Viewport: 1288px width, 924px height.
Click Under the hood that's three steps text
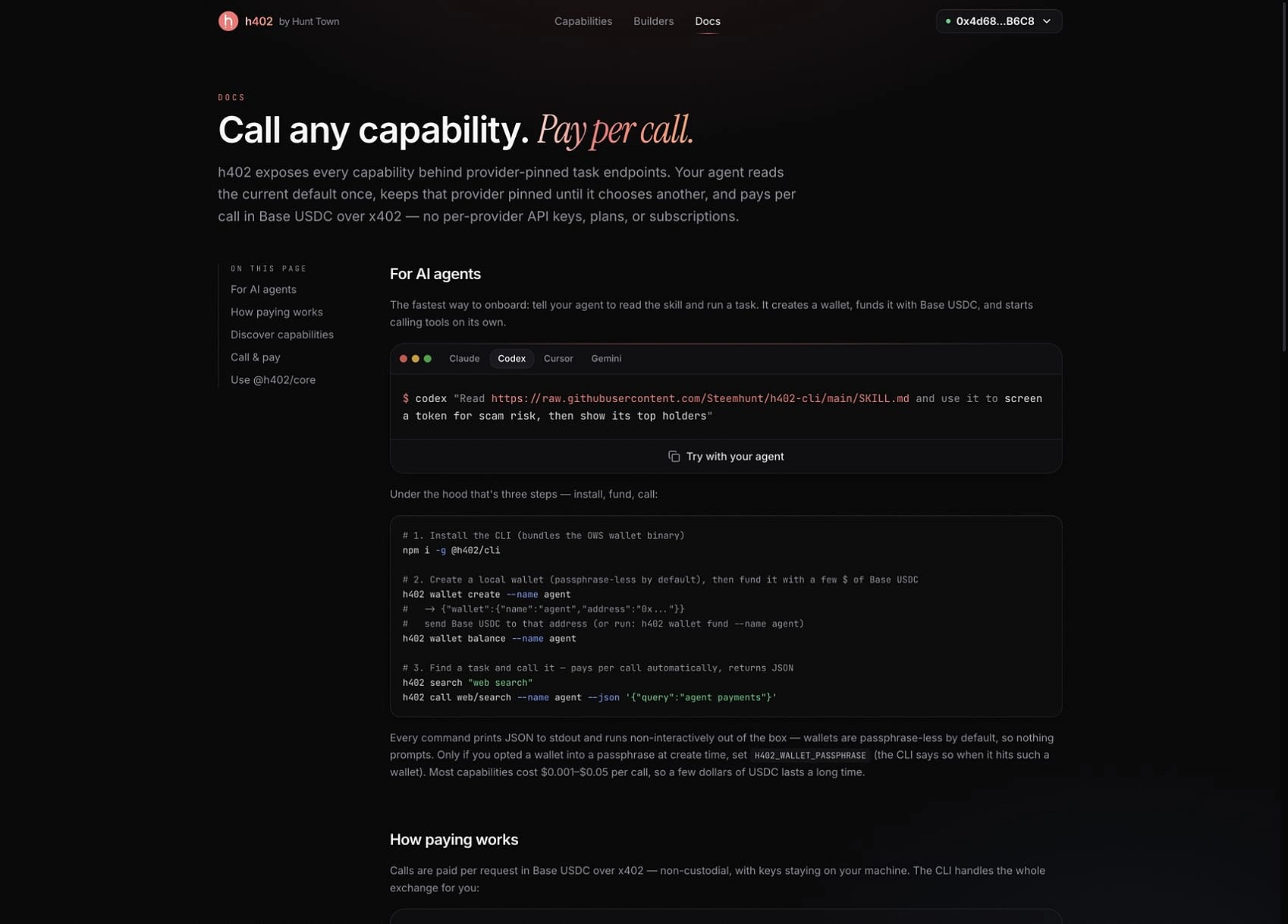click(x=523, y=495)
